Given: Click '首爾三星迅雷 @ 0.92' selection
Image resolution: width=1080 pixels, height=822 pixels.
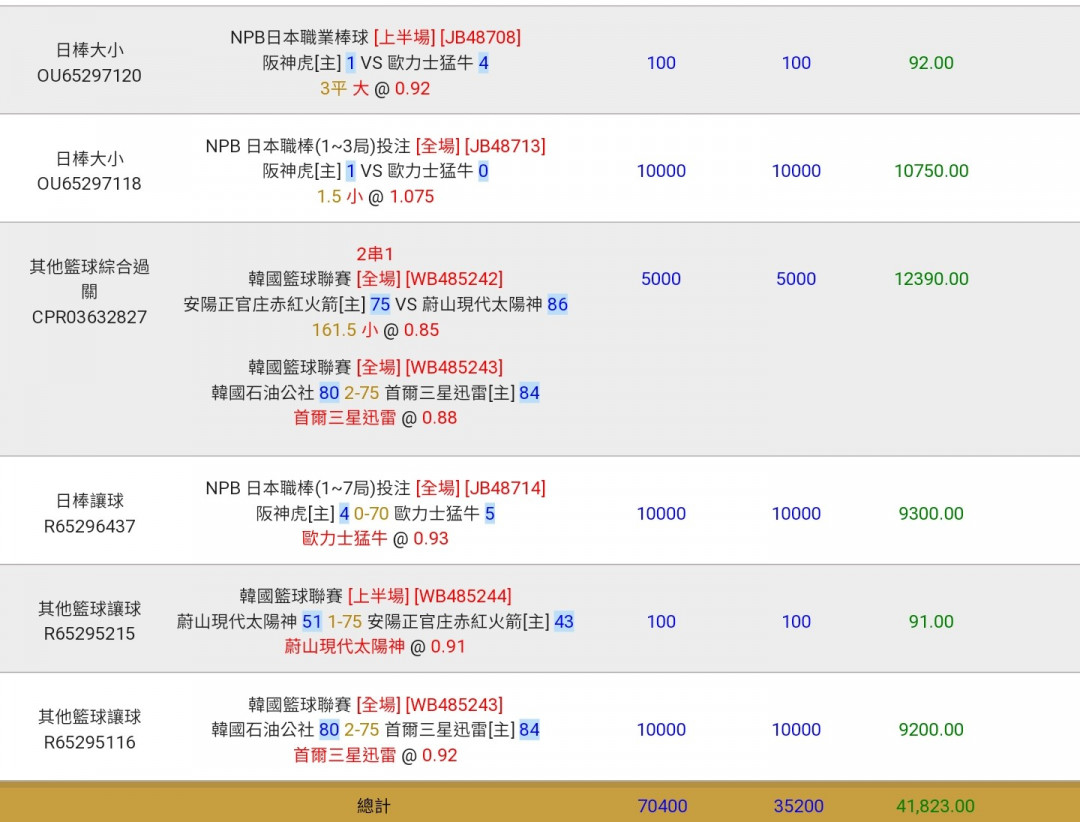Looking at the screenshot, I should pyautogui.click(x=375, y=755).
